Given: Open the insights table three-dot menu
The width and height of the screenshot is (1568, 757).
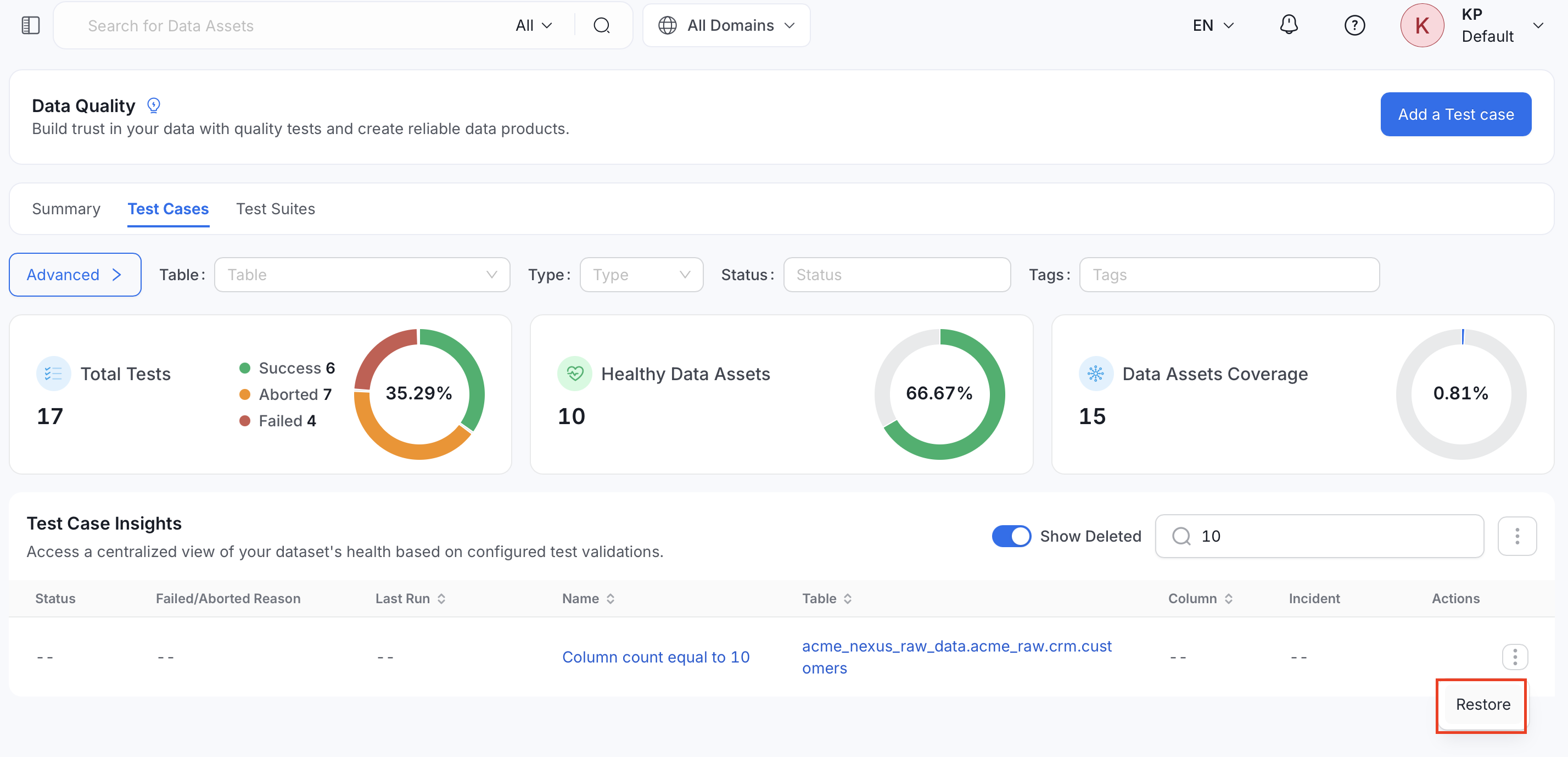Looking at the screenshot, I should point(1517,536).
